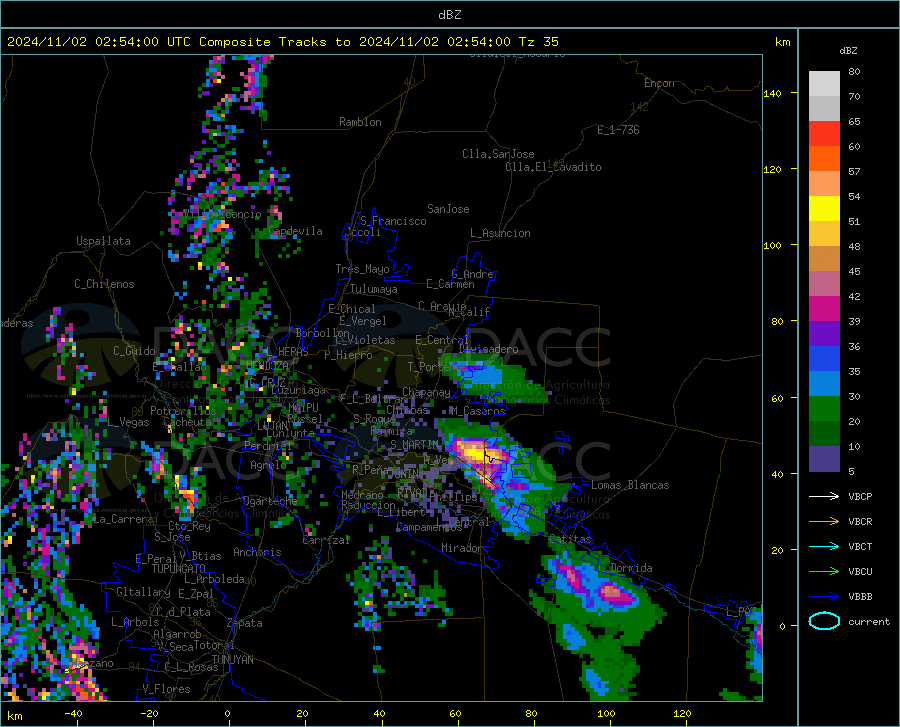The height and width of the screenshot is (727, 900).
Task: Click the red 60 dBZ color swatch
Action: (824, 134)
